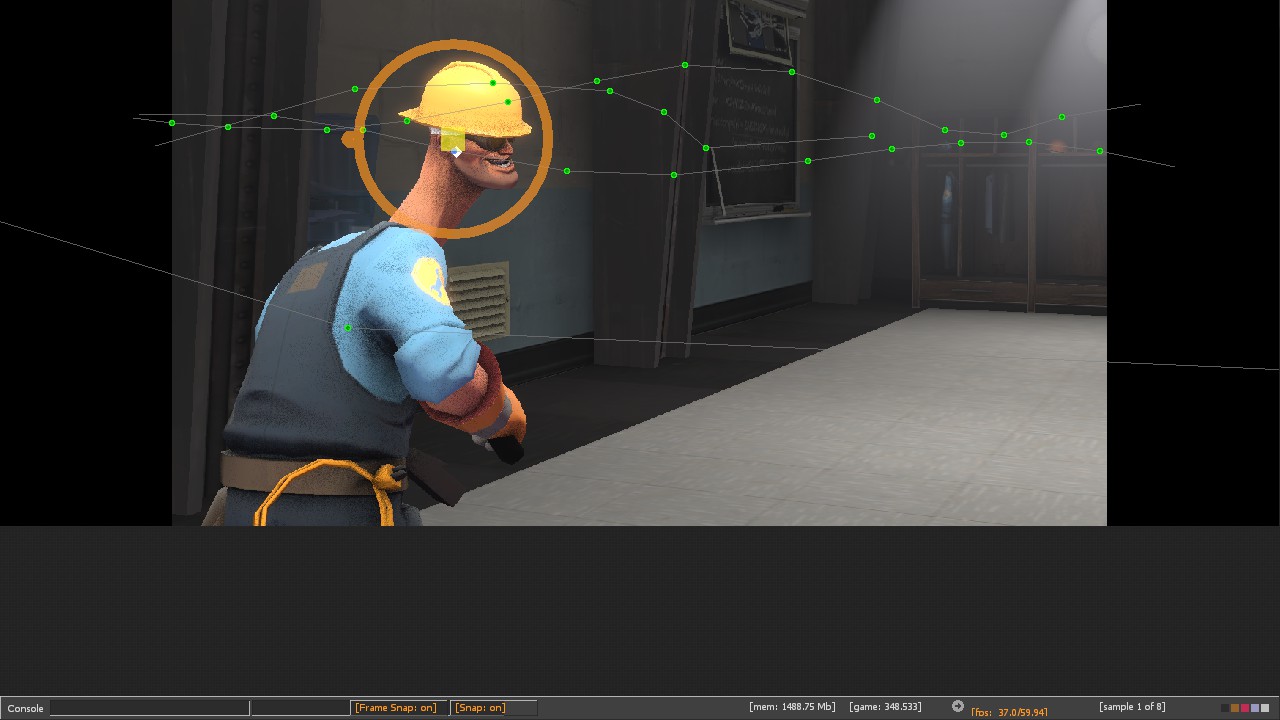Click the knob on the orange ring's left edge
The width and height of the screenshot is (1280, 720).
click(x=349, y=140)
